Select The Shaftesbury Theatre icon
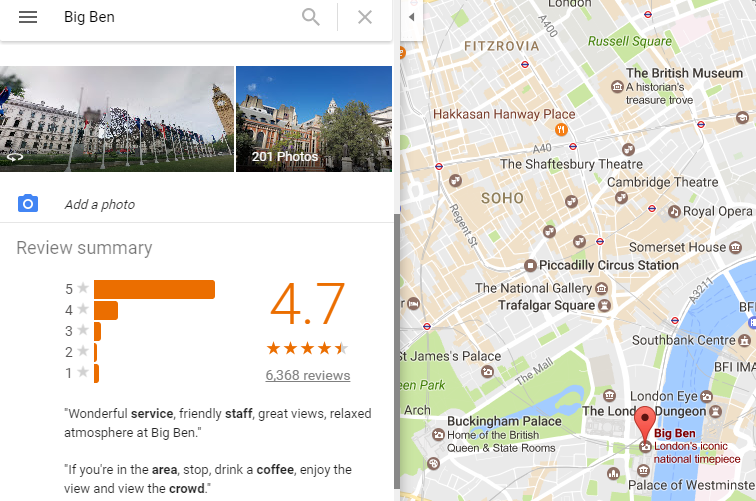 pyautogui.click(x=628, y=149)
